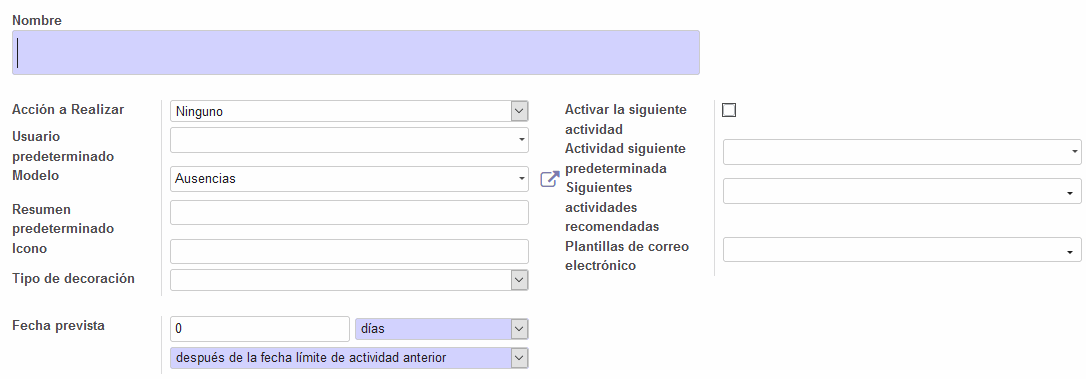Expand the Usuario predeterminado dropdown

coord(521,140)
